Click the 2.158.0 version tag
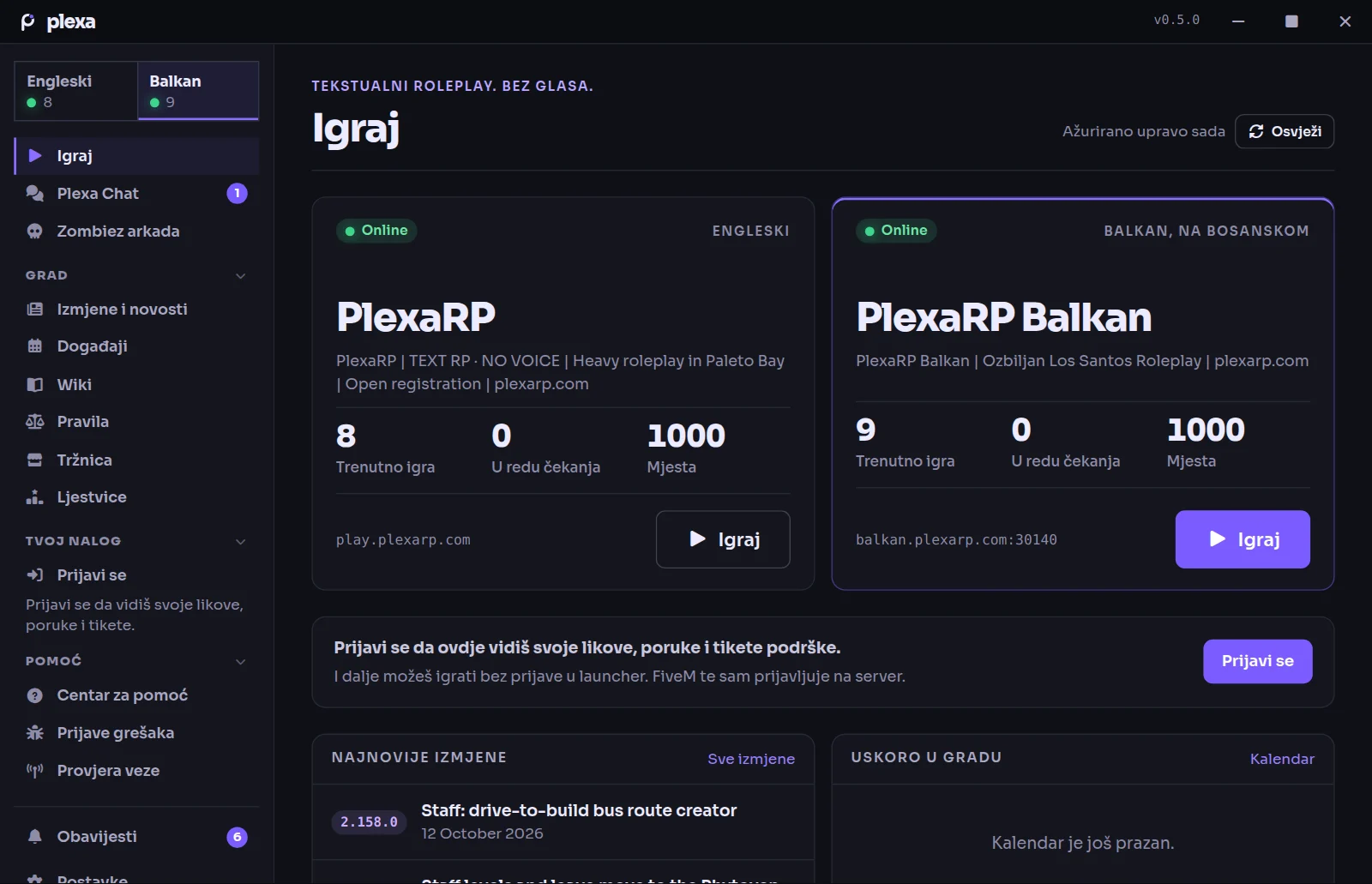 [369, 822]
